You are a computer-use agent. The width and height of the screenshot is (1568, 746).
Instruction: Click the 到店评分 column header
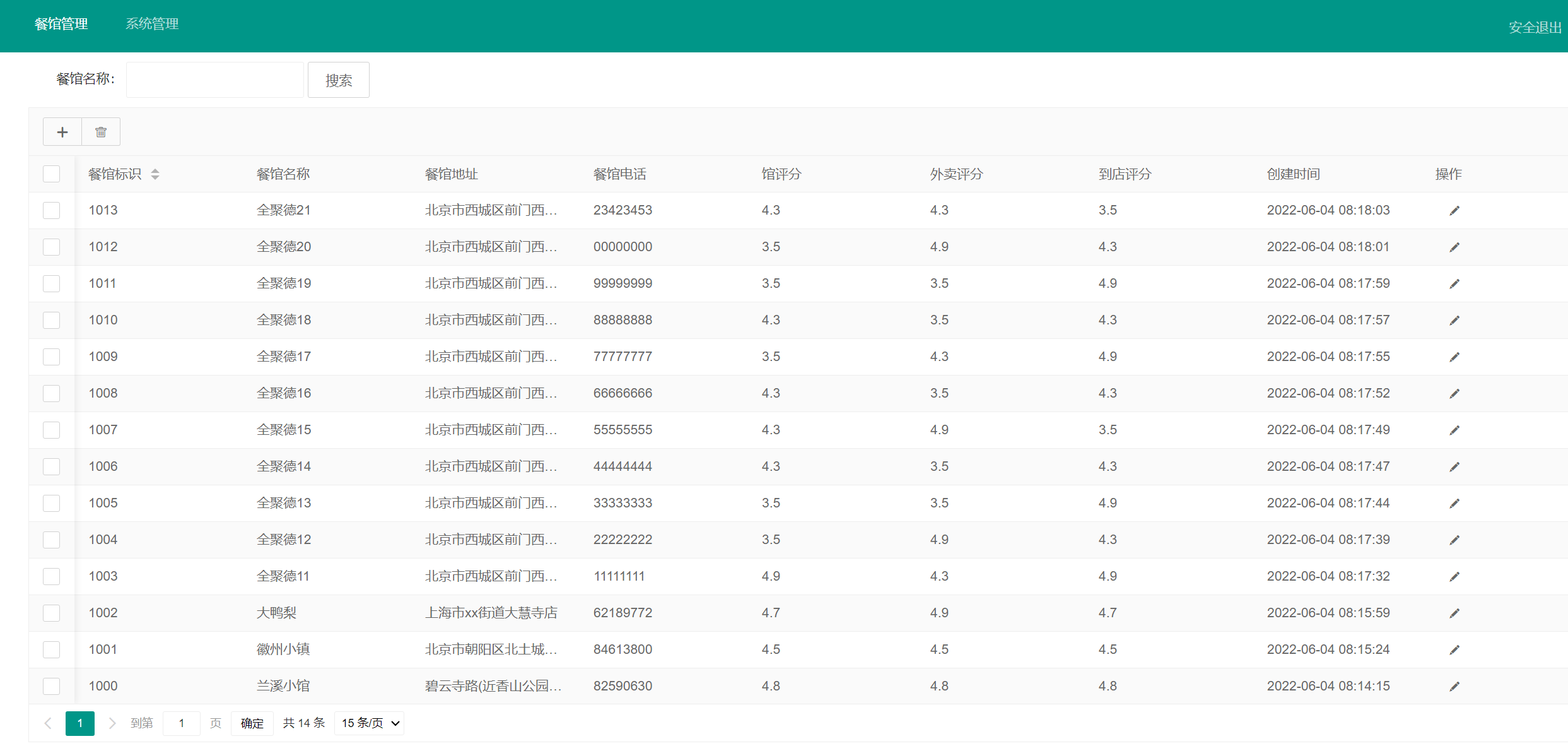[1125, 174]
